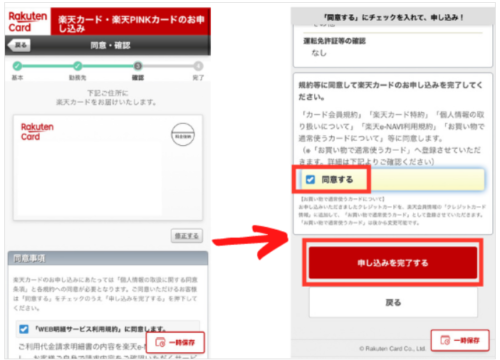Click the Rakuten Card image in the address preview

37,132
